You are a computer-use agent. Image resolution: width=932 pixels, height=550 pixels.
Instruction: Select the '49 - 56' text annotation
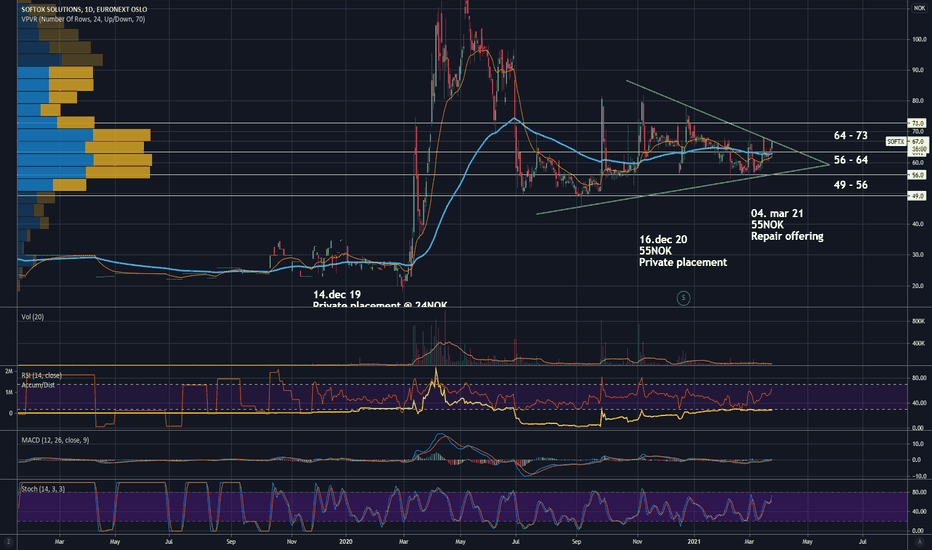(851, 185)
